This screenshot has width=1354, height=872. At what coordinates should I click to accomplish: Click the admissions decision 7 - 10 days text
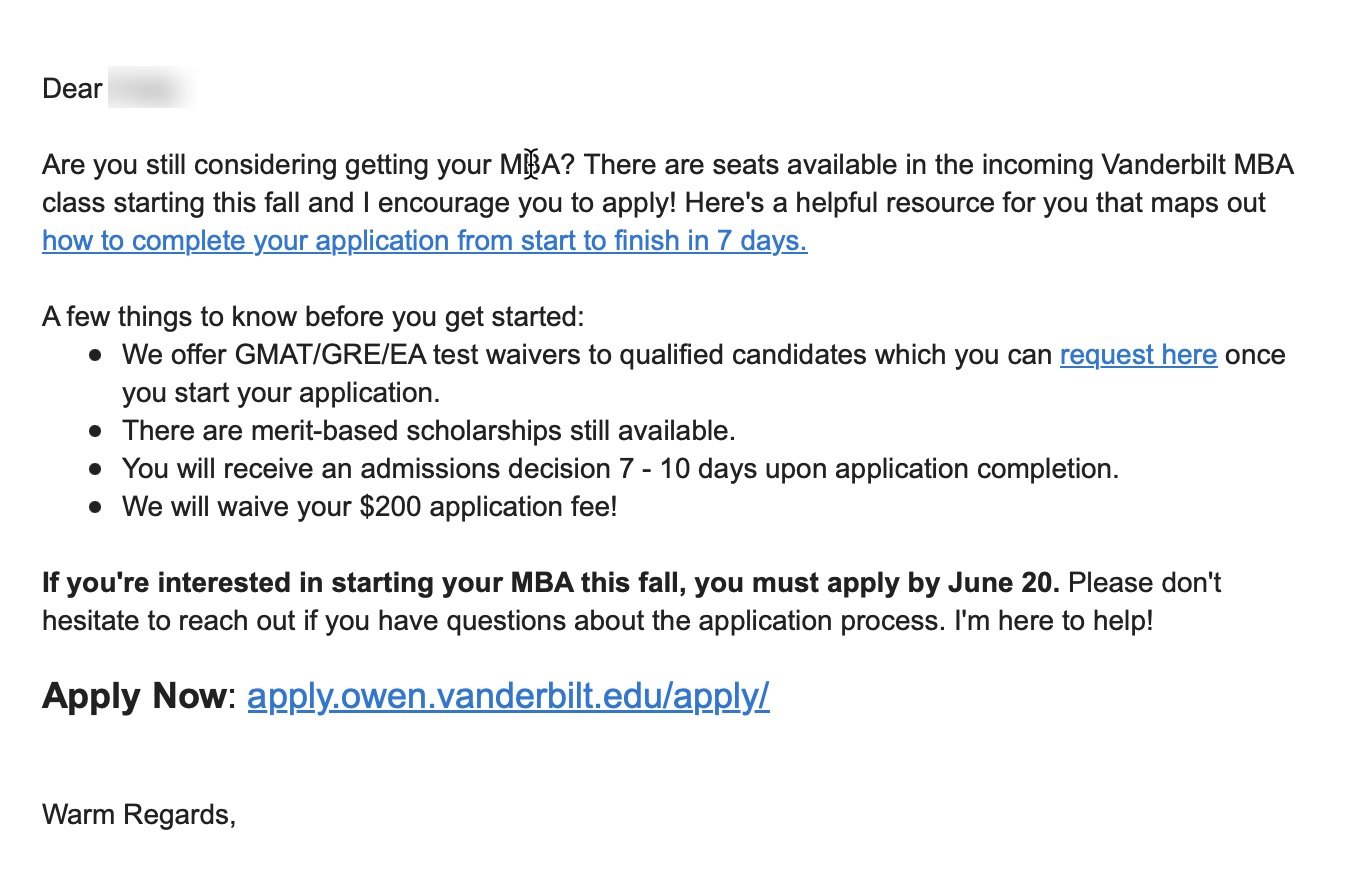click(x=620, y=469)
